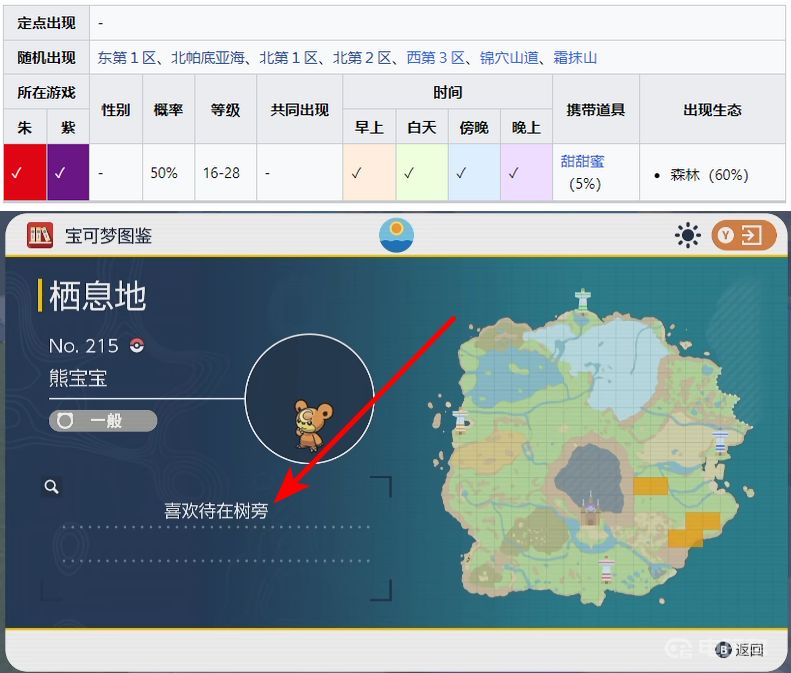Toggle the daytime sun icon

[688, 236]
